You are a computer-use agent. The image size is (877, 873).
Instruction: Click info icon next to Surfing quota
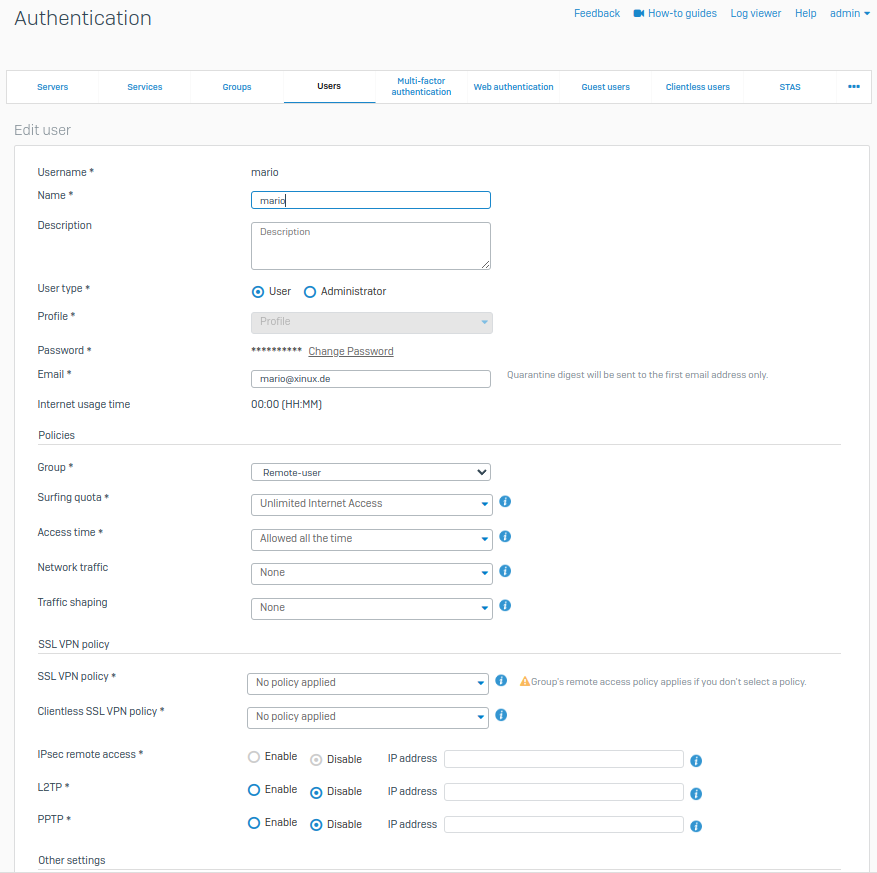coord(505,502)
